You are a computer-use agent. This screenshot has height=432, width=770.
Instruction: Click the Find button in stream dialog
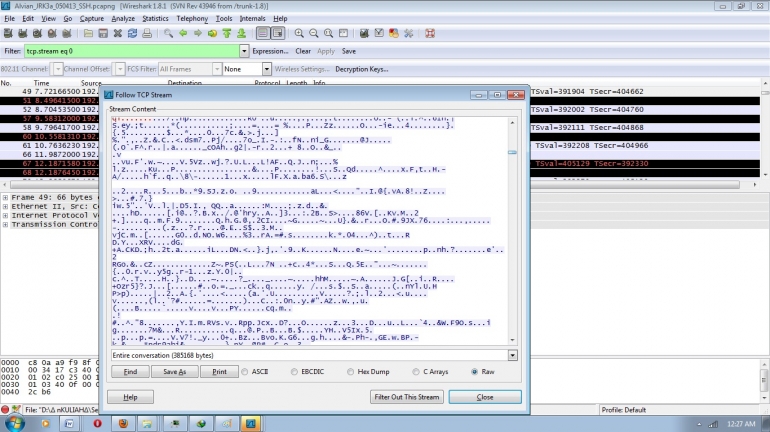click(x=130, y=372)
